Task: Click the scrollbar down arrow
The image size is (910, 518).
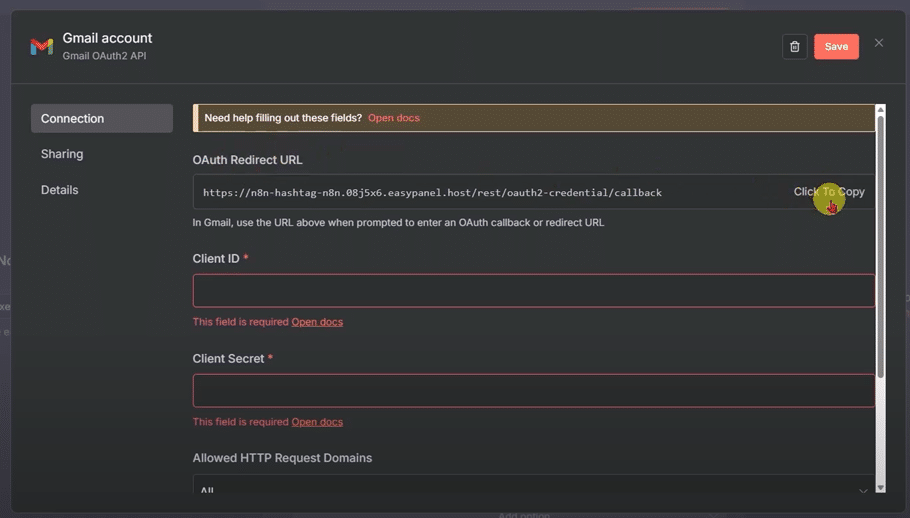Action: pyautogui.click(x=880, y=488)
